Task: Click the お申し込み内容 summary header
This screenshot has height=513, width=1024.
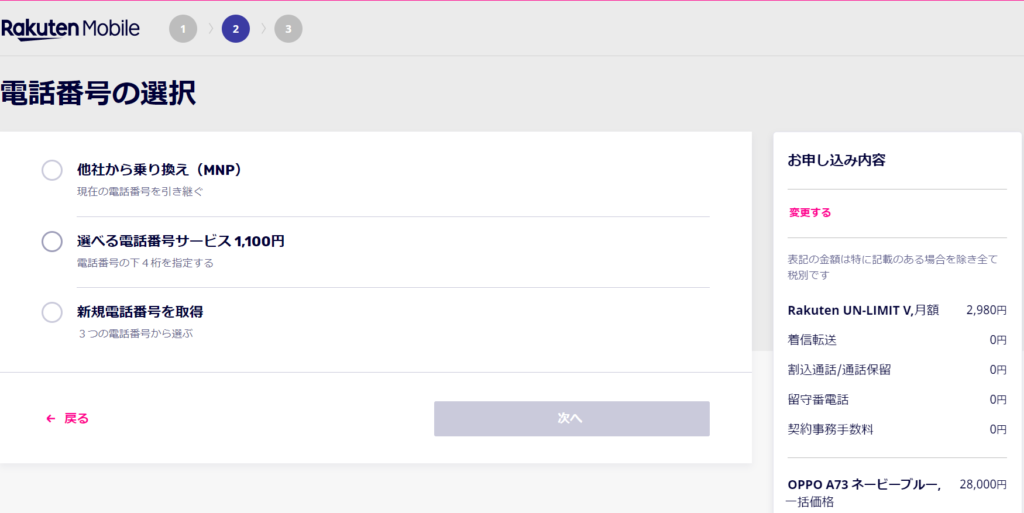Action: tap(837, 160)
